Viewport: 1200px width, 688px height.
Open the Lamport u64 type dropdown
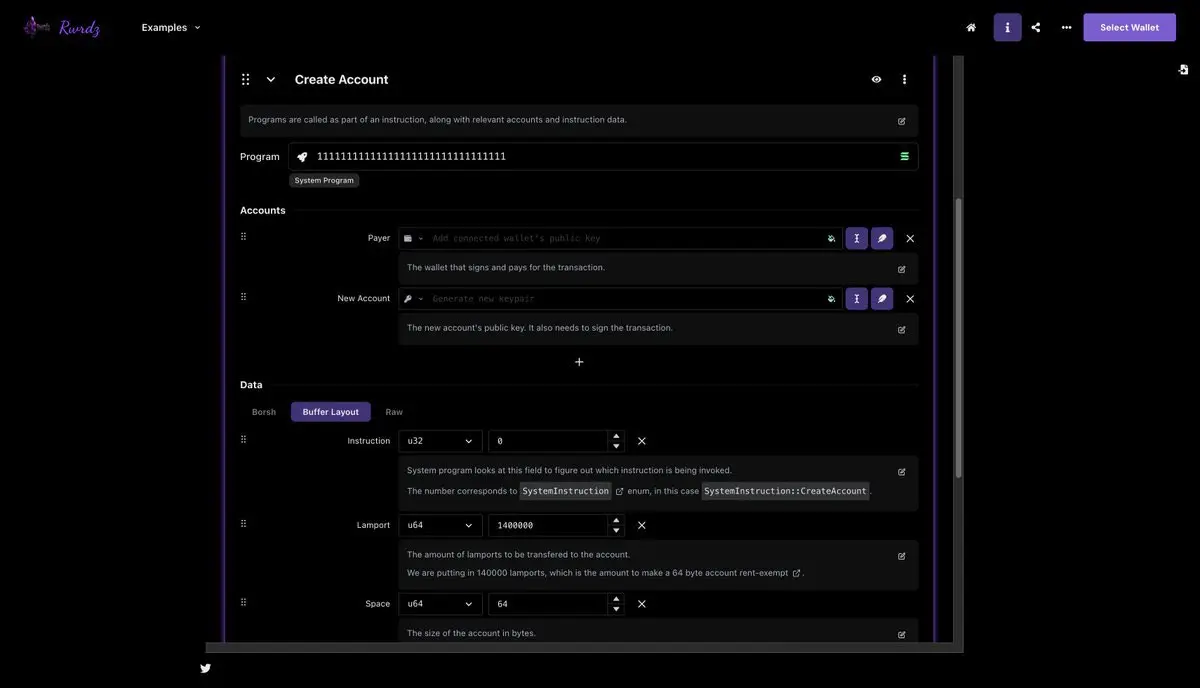pos(440,525)
